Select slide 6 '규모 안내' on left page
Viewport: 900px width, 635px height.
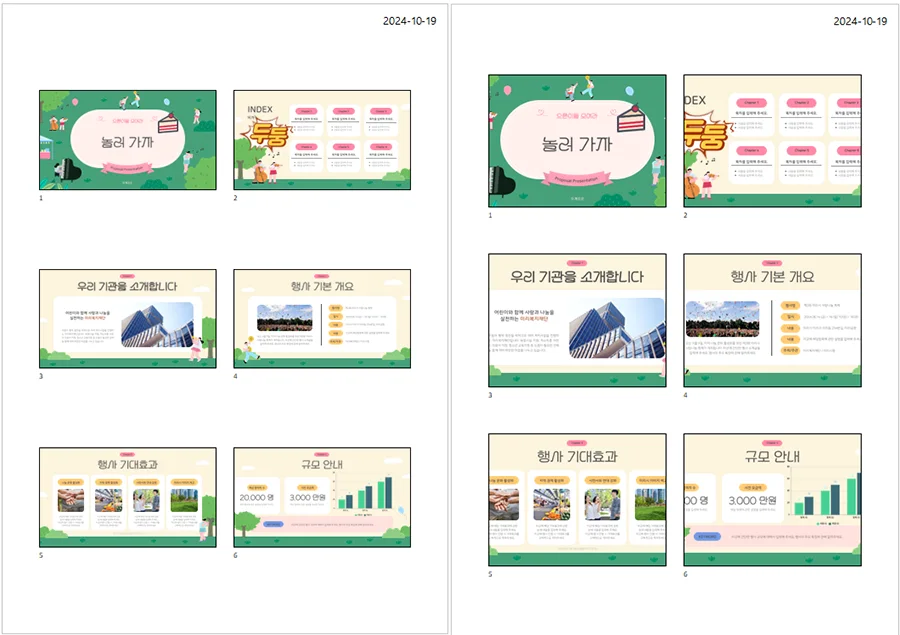322,497
